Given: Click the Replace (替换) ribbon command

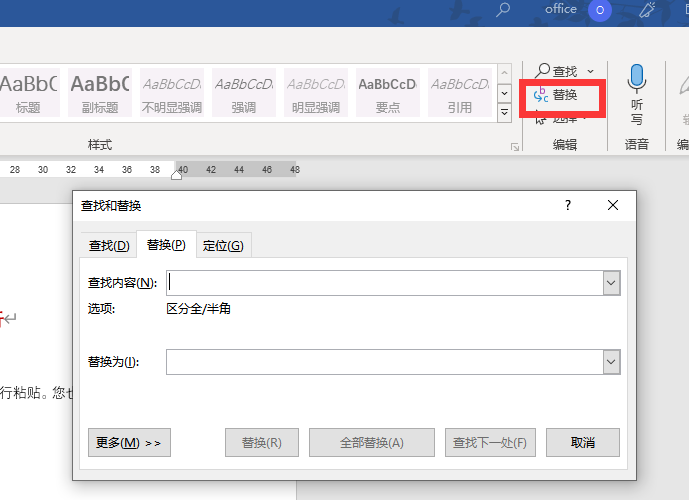Looking at the screenshot, I should click(x=555, y=95).
